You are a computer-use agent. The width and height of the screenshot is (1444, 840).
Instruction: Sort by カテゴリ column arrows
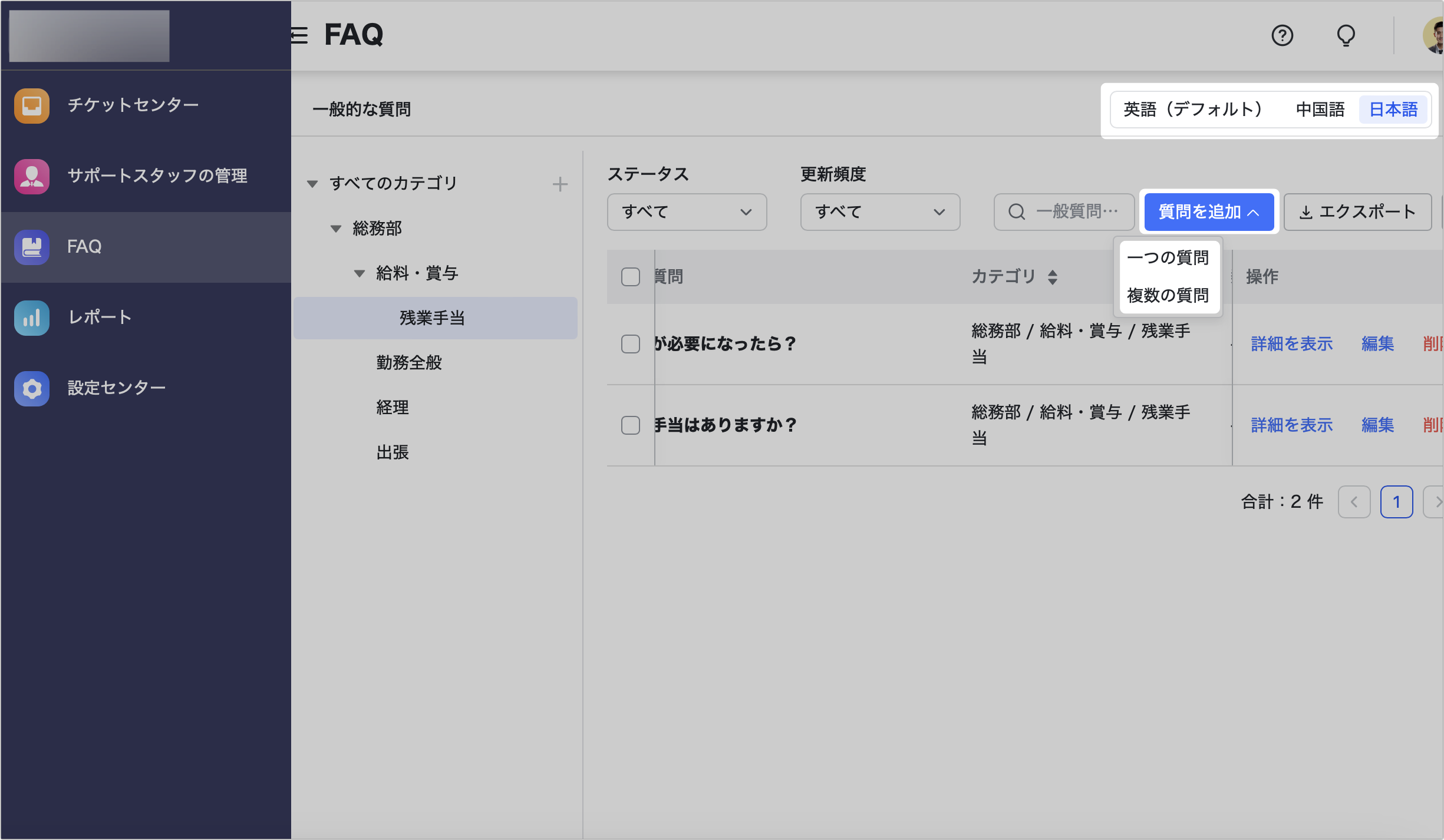point(1053,277)
